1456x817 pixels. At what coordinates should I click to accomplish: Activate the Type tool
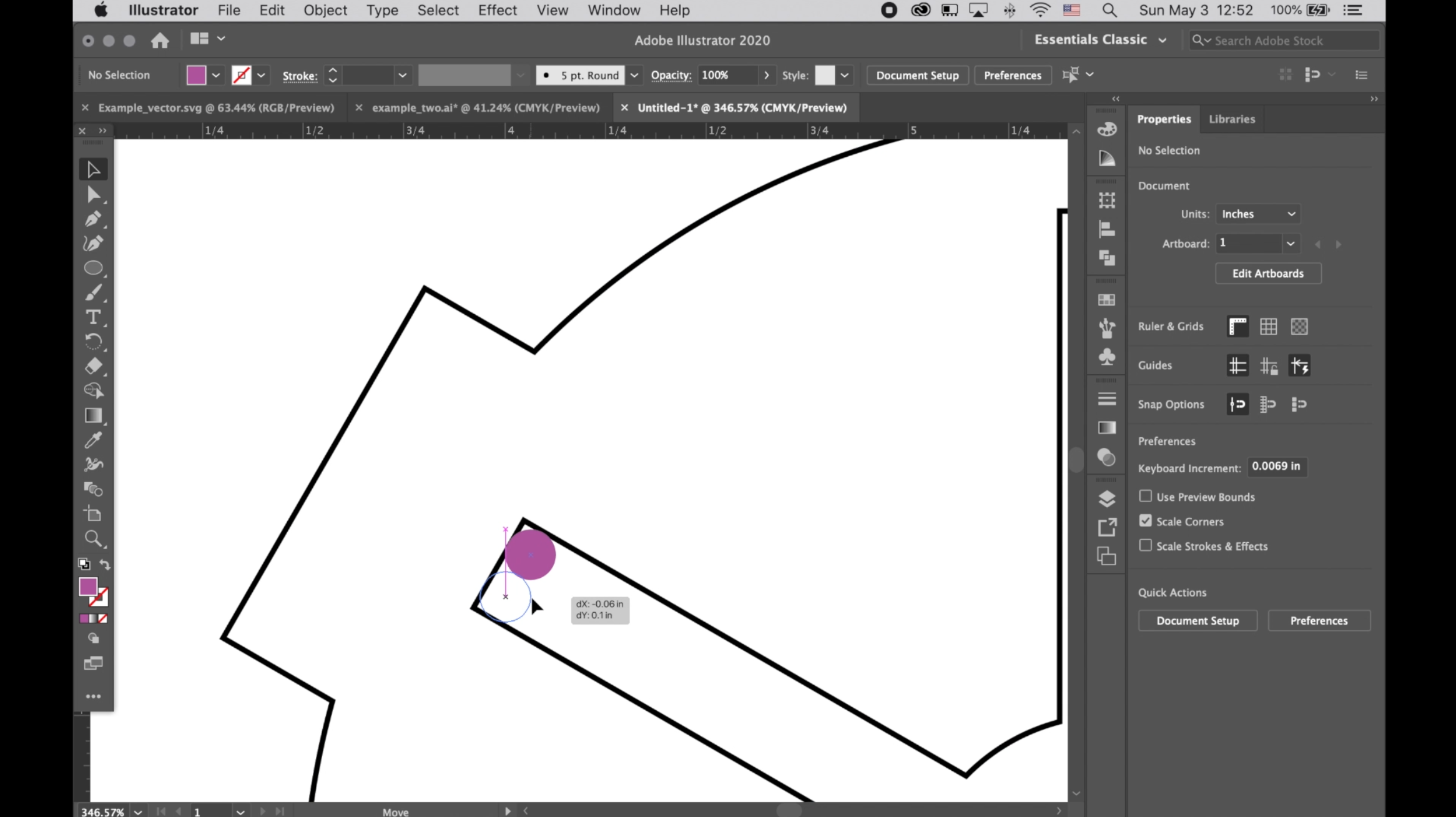[92, 318]
